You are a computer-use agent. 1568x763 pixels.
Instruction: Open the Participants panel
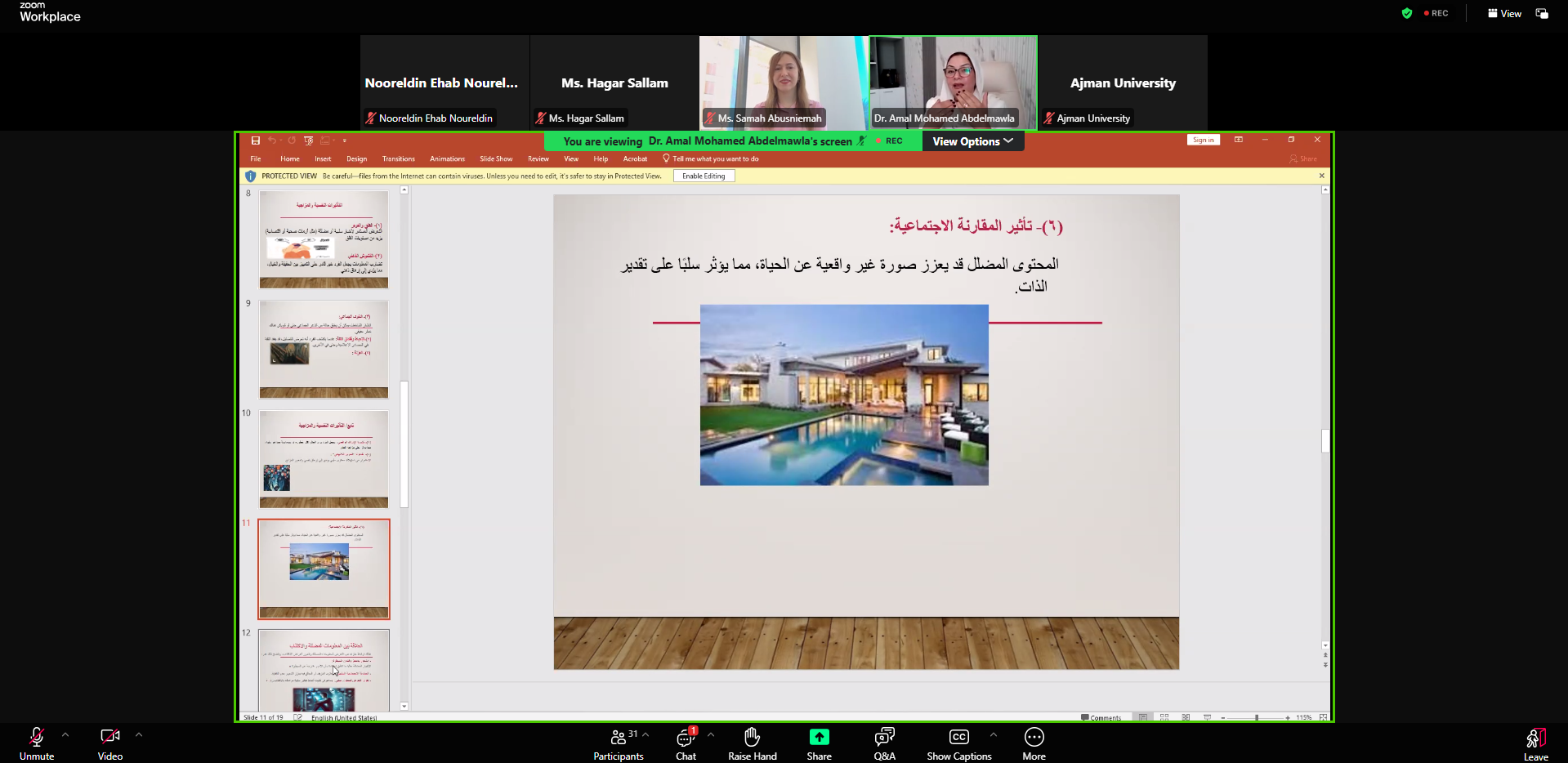pyautogui.click(x=619, y=743)
